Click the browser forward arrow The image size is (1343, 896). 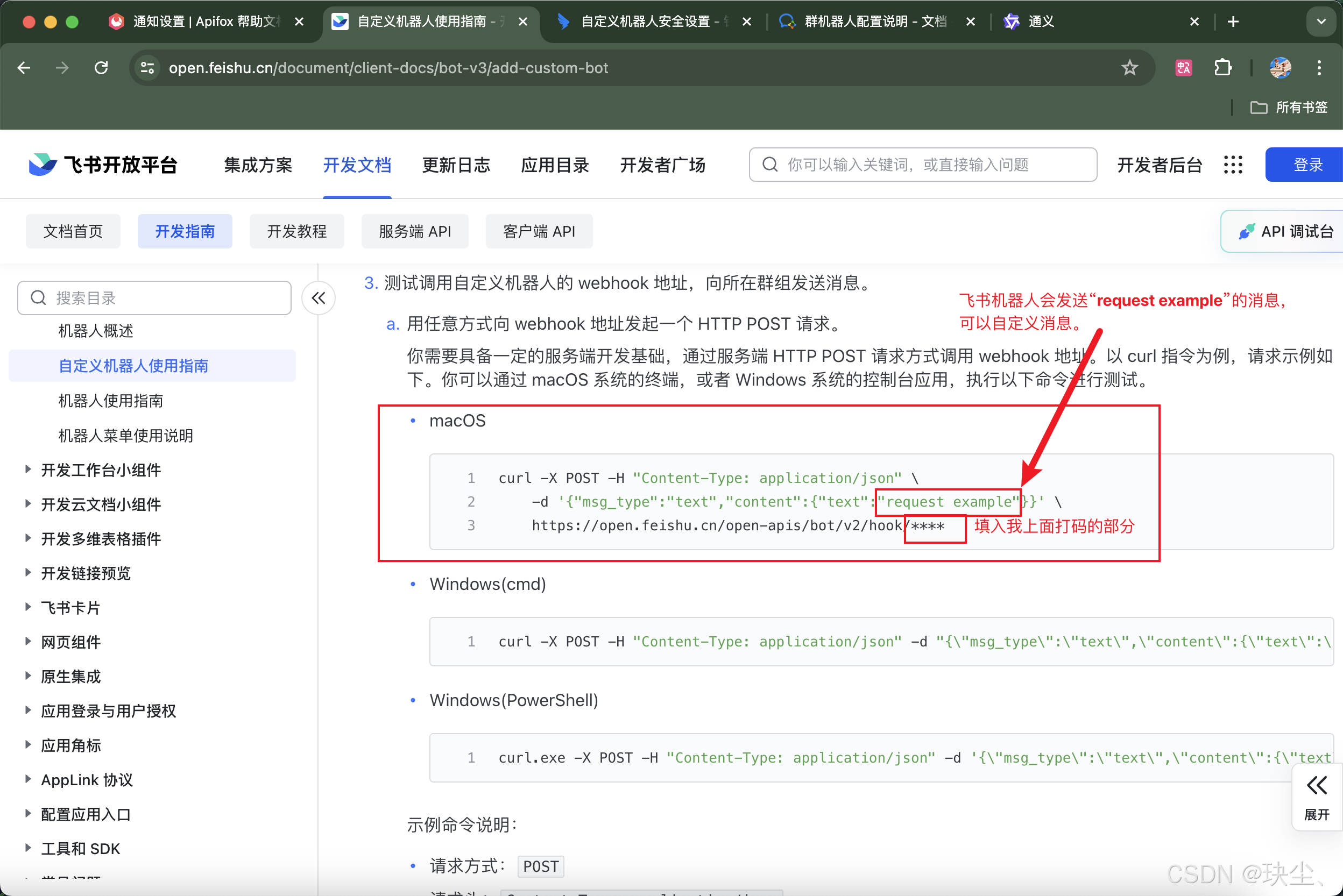coord(62,68)
